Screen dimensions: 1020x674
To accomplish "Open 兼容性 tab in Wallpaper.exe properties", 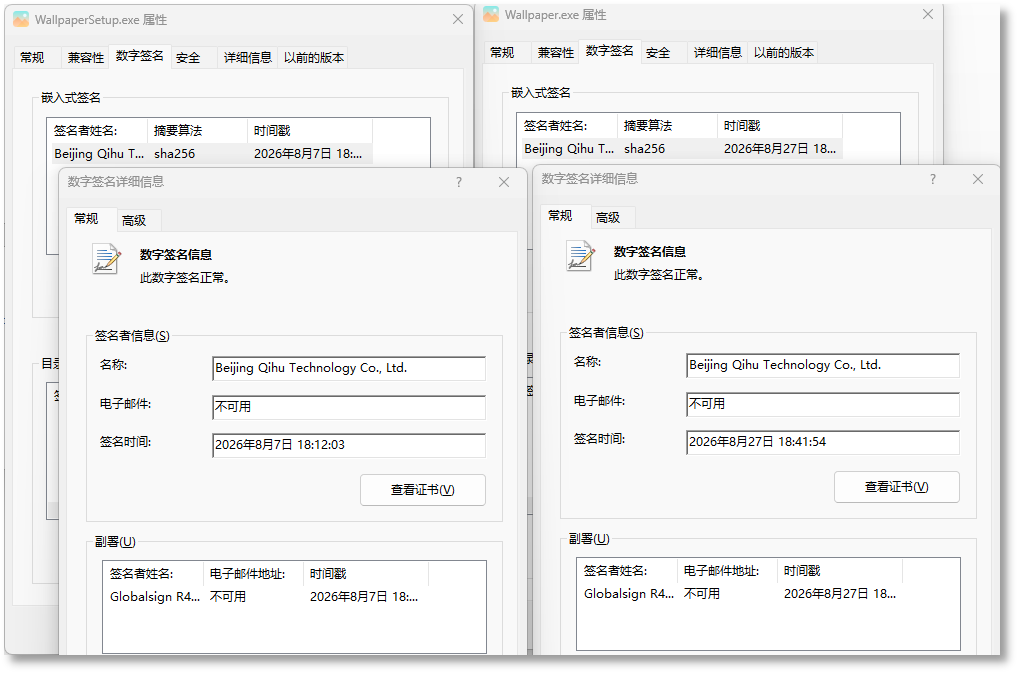I will point(556,53).
